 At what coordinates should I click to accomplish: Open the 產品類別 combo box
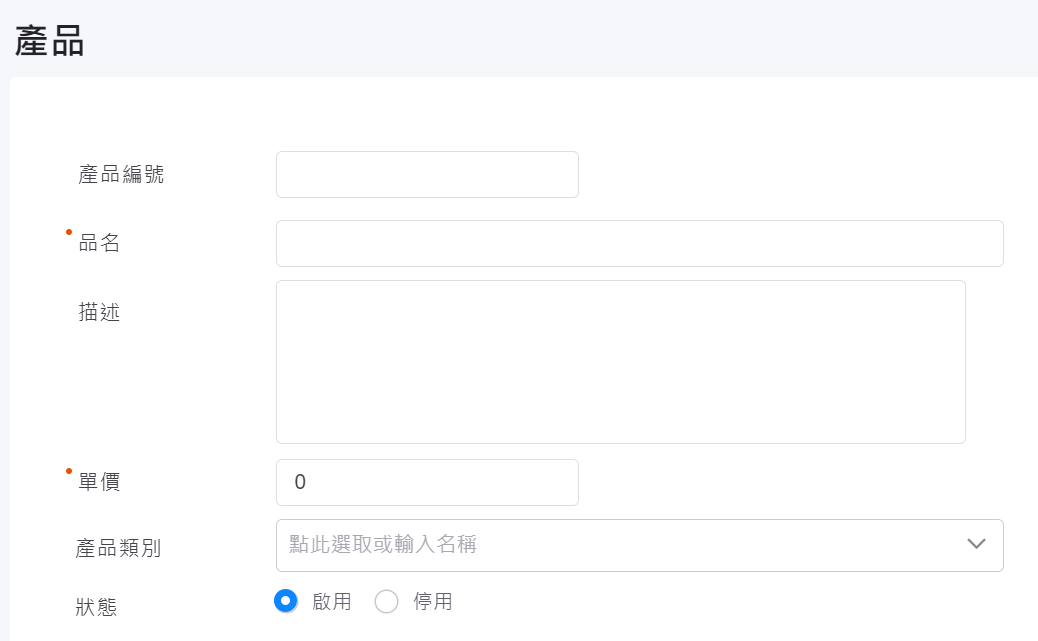pos(620,545)
